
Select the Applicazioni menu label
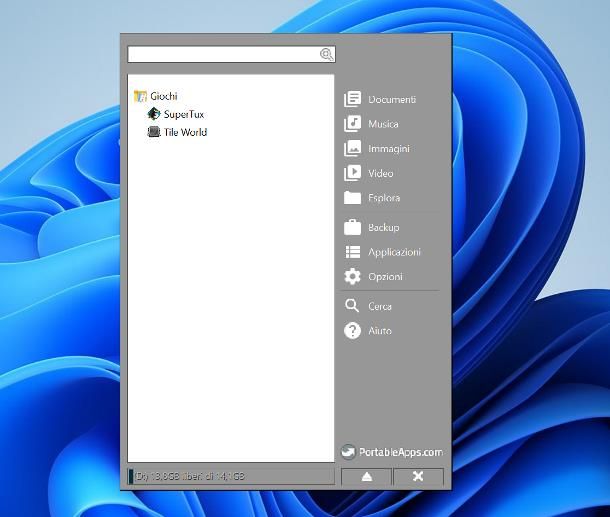point(394,252)
